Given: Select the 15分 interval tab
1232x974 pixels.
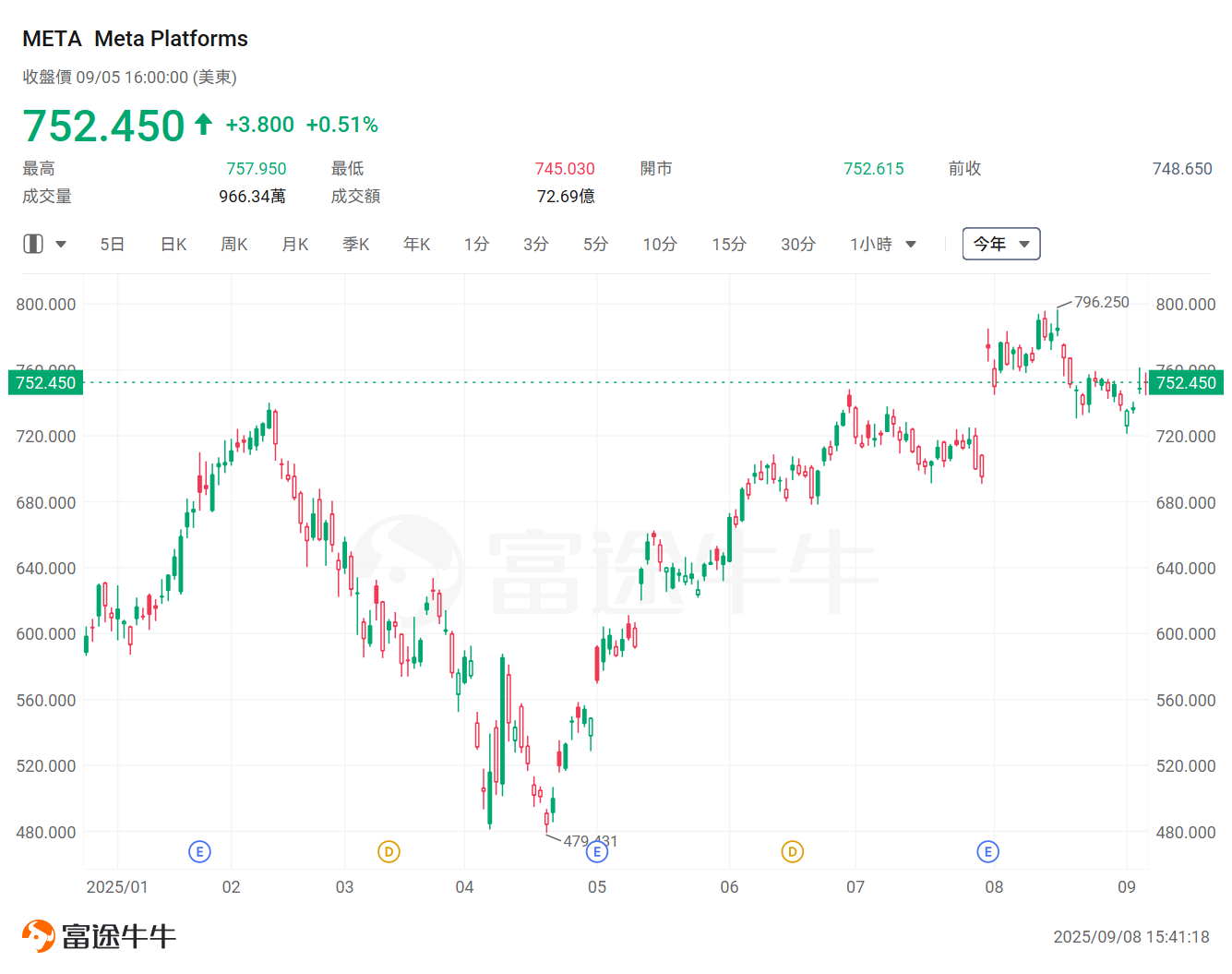Looking at the screenshot, I should 729,245.
